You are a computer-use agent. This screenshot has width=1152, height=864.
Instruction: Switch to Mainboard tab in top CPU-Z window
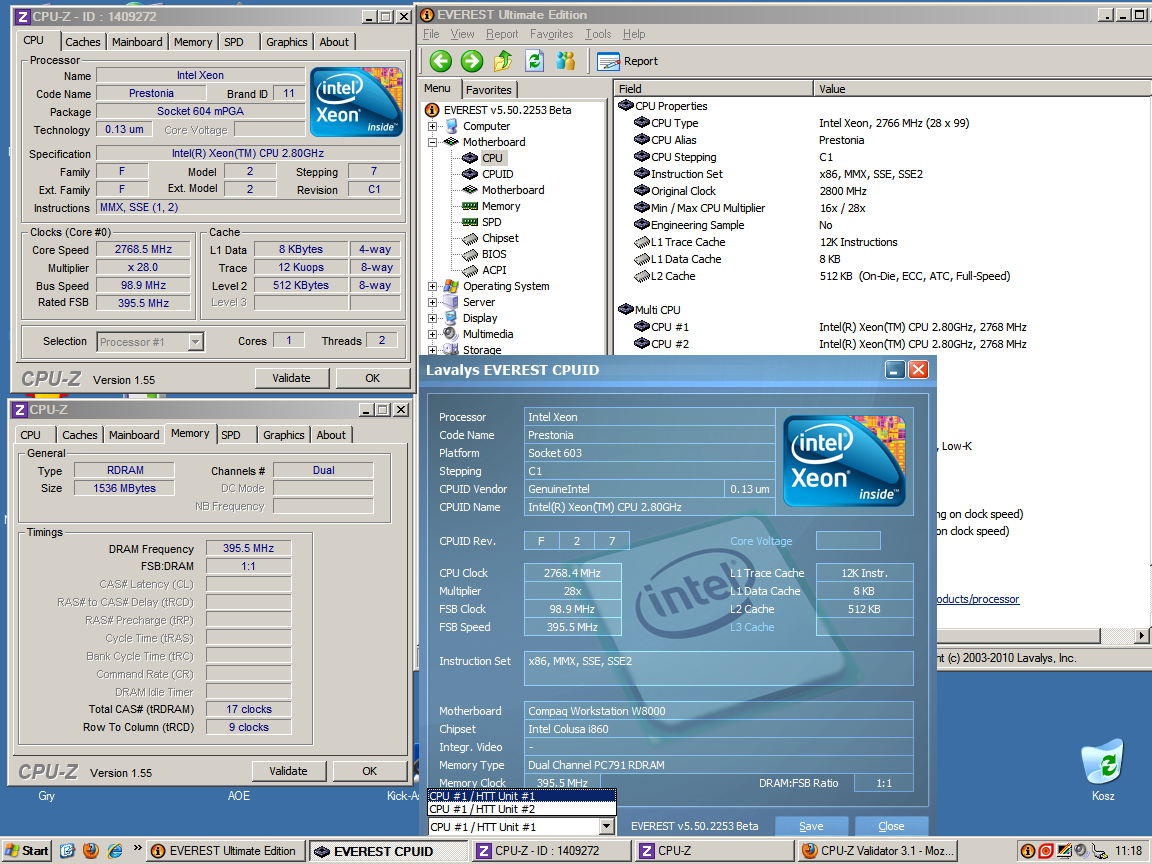[137, 42]
